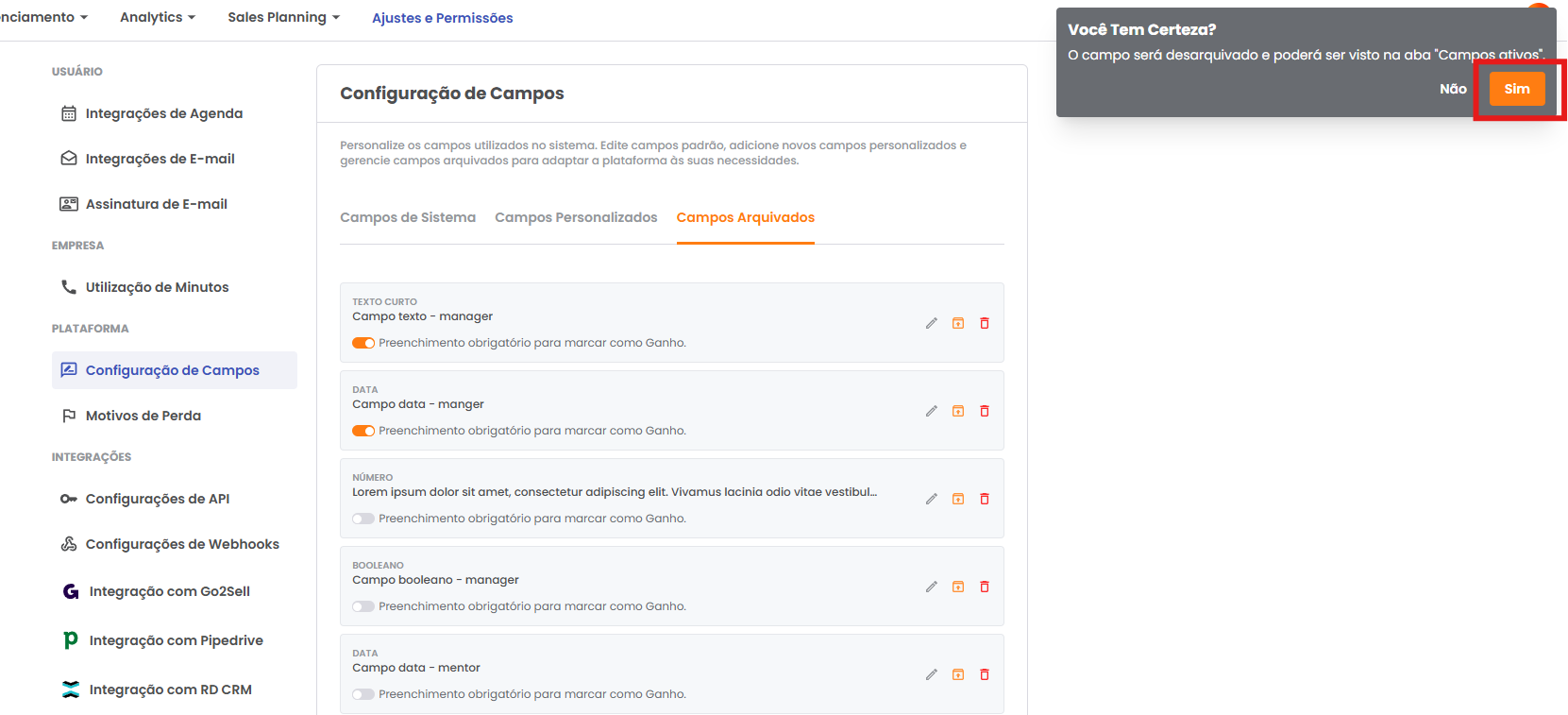Screen dimensions: 1568x715
Task: Cancel the confirmation by clicking Não
Action: click(1453, 89)
